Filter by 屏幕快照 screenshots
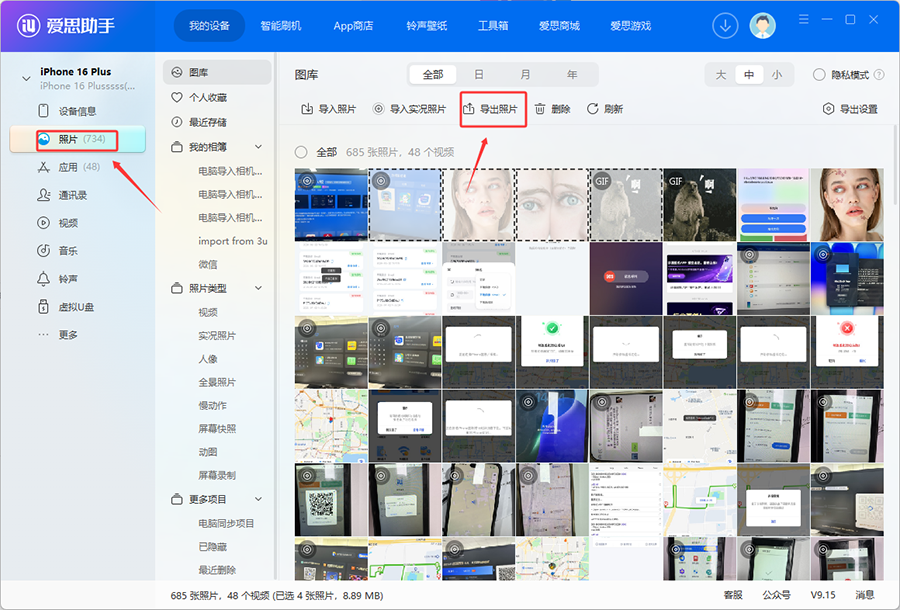 coord(217,429)
